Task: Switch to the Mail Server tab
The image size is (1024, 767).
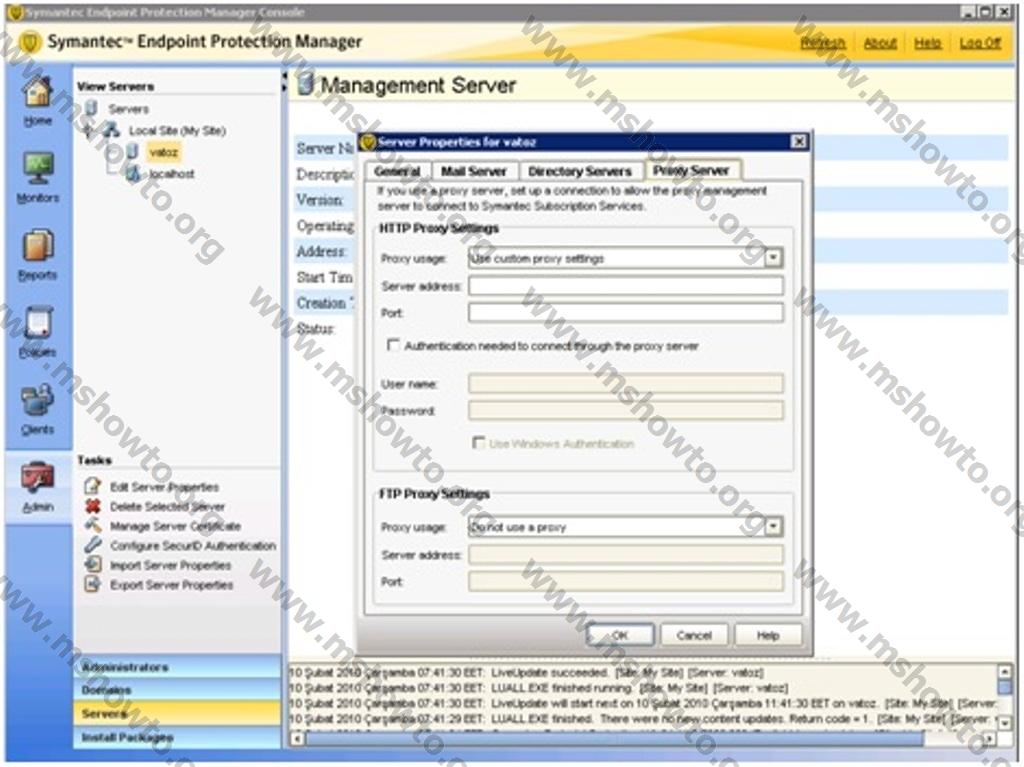Action: click(x=474, y=171)
